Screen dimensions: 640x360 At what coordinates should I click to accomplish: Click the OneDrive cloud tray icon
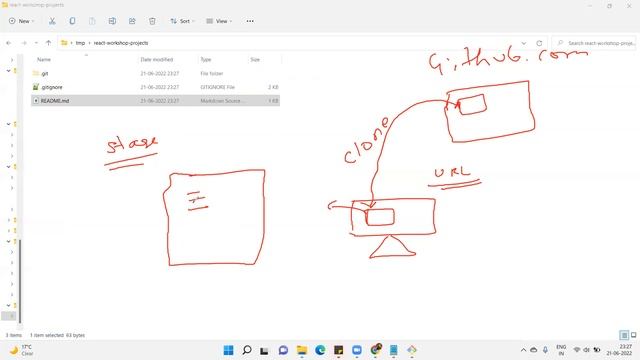point(533,350)
